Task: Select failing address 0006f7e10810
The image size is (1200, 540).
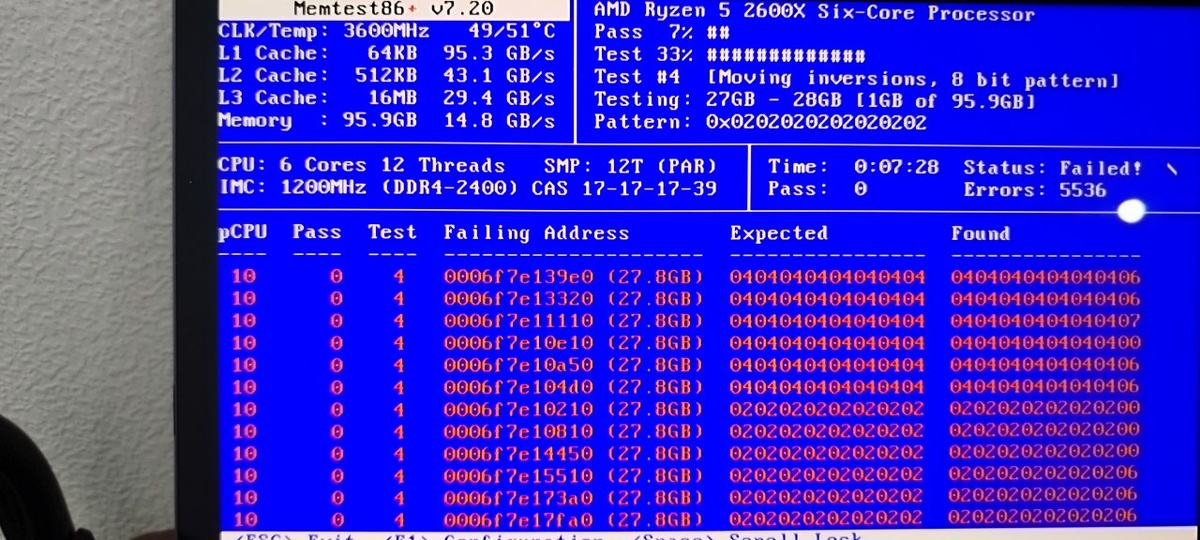Action: coord(519,431)
